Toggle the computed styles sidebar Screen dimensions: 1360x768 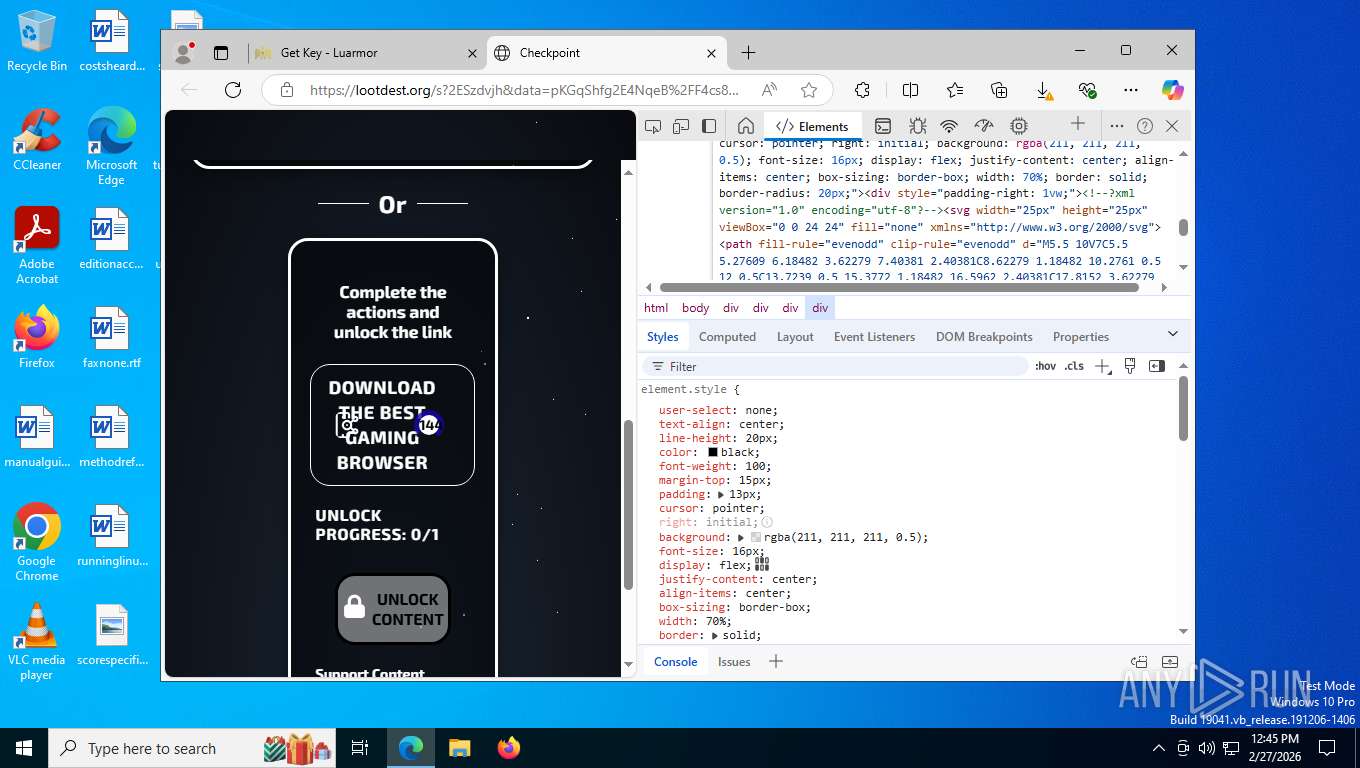[x=1157, y=366]
